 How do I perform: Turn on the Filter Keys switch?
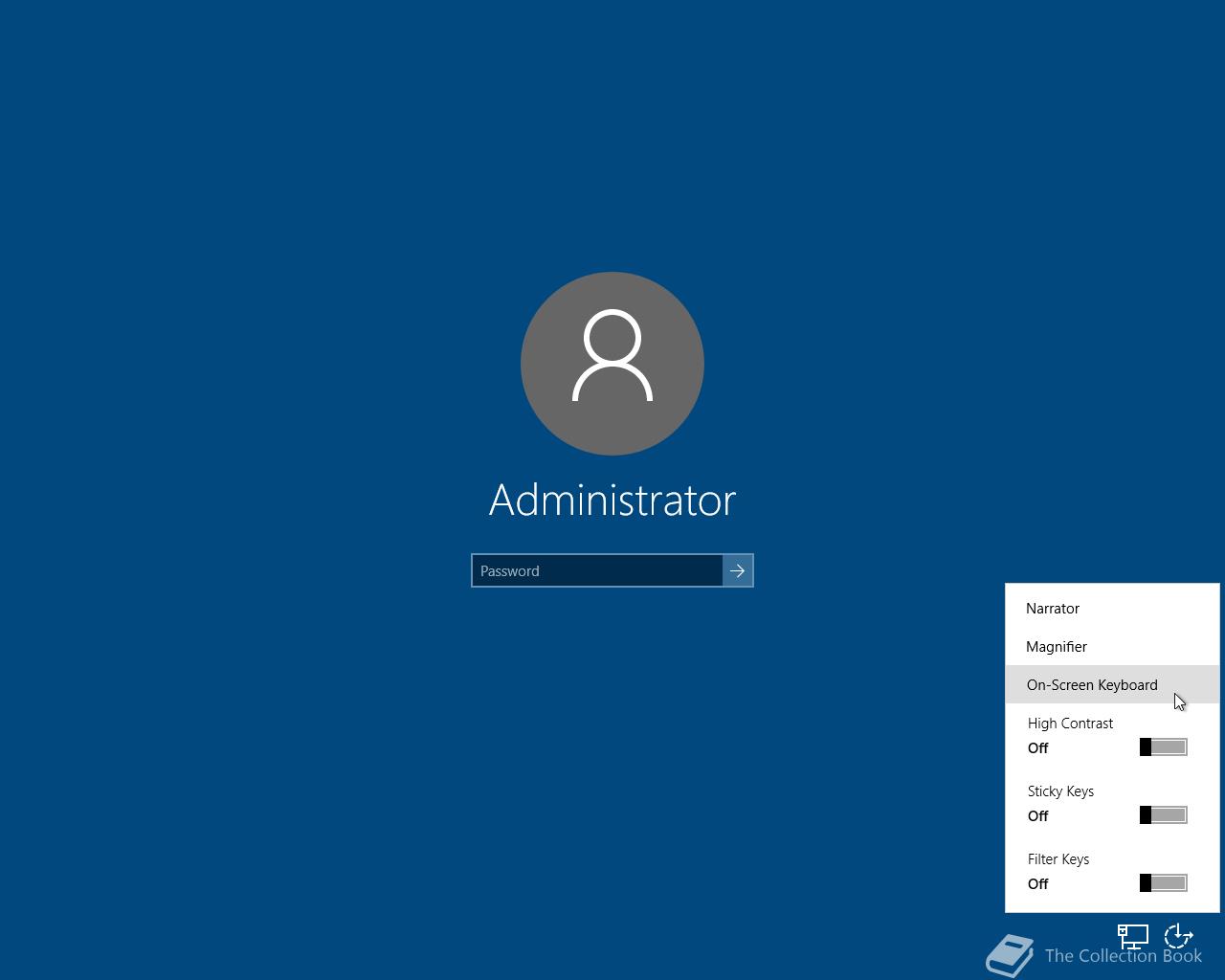click(1163, 883)
